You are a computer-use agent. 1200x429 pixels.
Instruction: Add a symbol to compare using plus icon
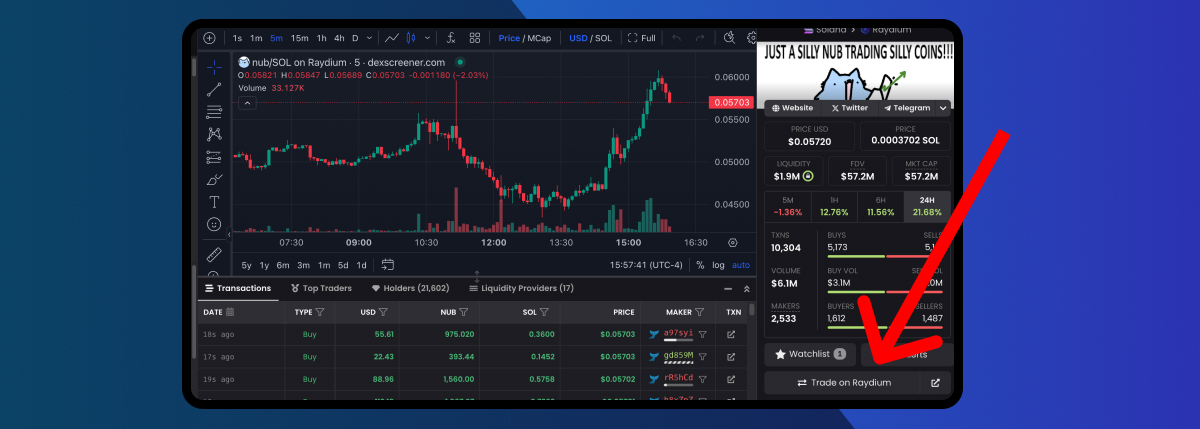click(x=209, y=38)
